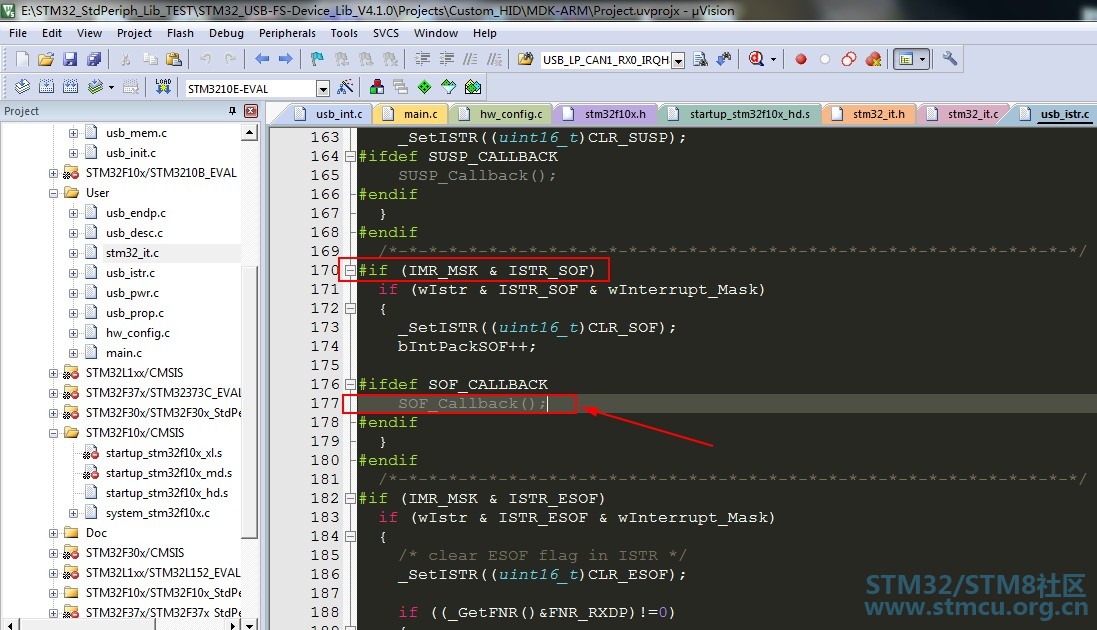Insert a breakpoint using the red dot icon
Image resolution: width=1097 pixels, height=630 pixels.
(801, 60)
